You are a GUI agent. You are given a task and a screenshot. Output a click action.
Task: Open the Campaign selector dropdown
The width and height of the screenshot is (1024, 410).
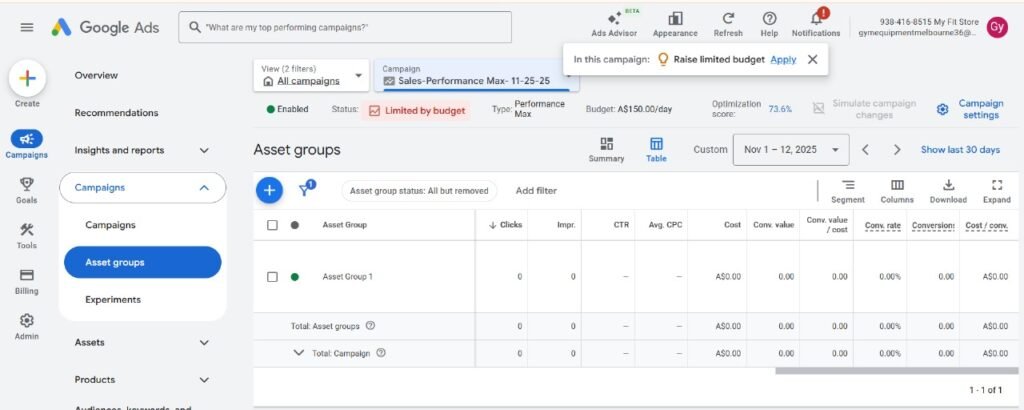[476, 75]
